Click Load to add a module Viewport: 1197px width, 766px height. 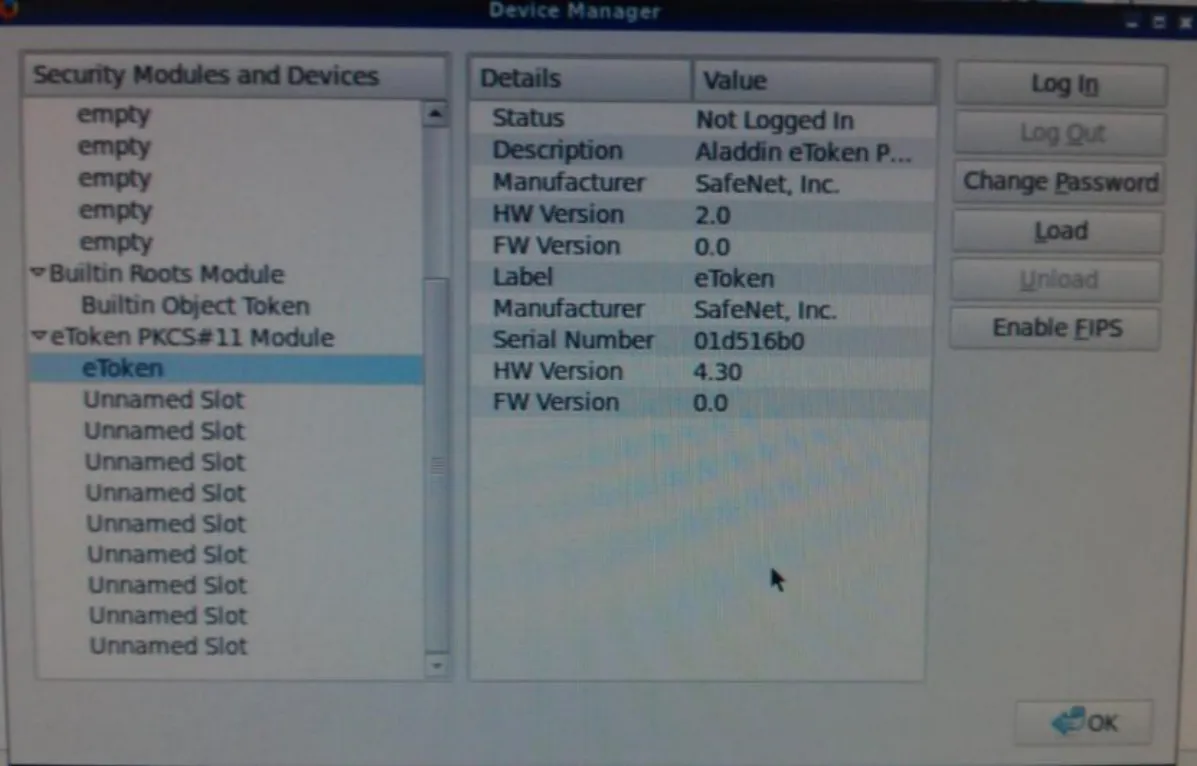[1059, 231]
